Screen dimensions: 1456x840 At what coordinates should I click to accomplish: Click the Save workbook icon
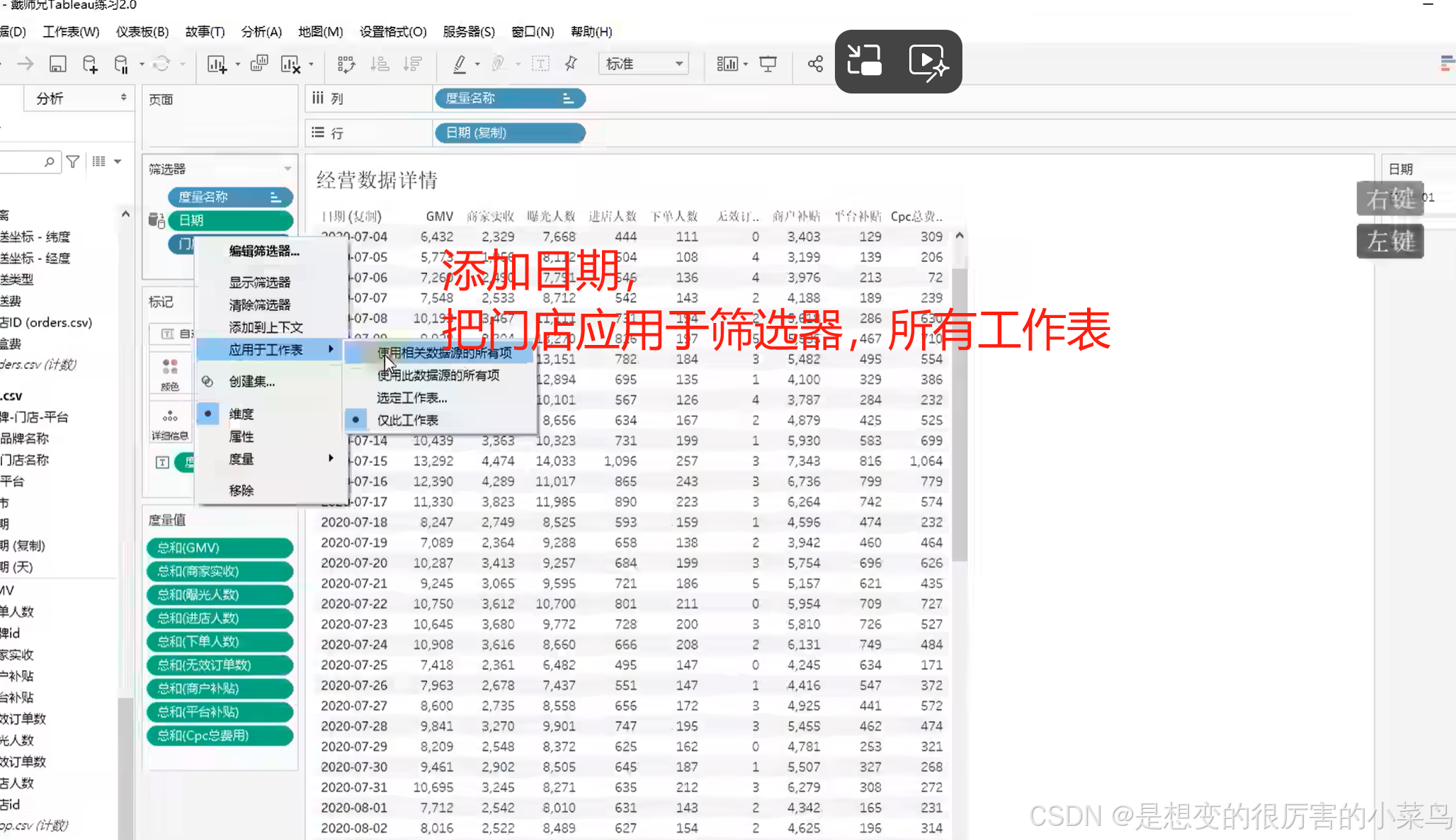pyautogui.click(x=57, y=64)
